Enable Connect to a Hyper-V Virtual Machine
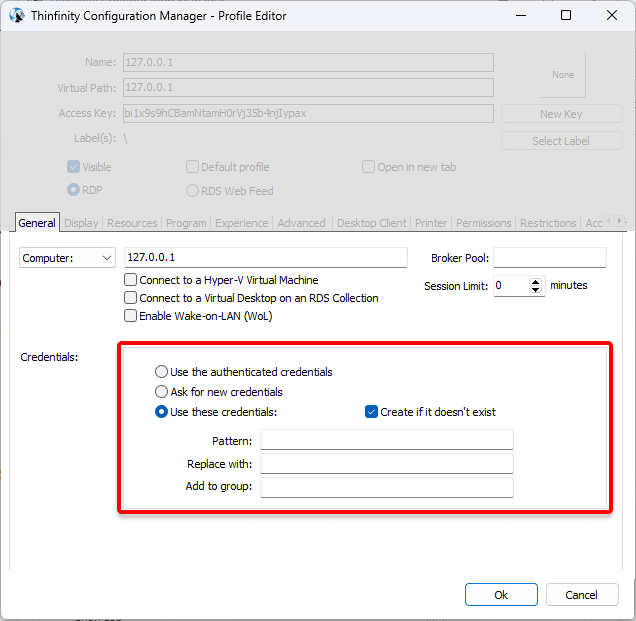 [x=130, y=280]
